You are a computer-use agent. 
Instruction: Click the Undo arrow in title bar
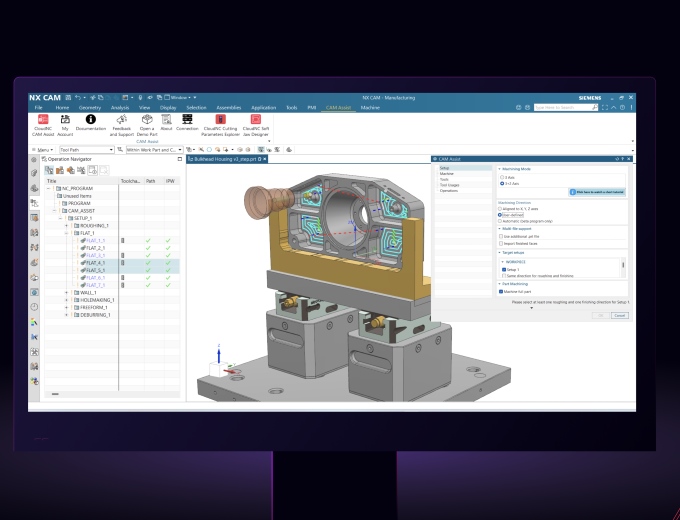[x=78, y=98]
